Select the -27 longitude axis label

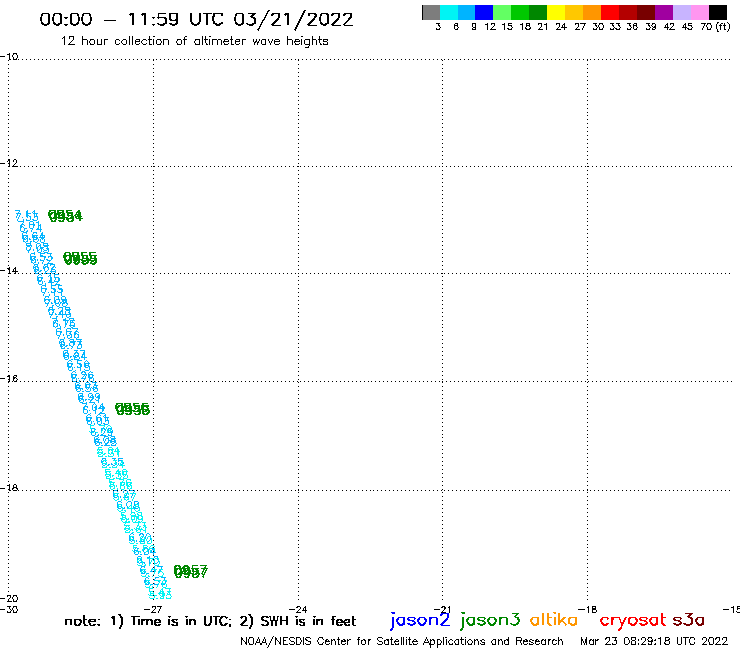pyautogui.click(x=153, y=609)
